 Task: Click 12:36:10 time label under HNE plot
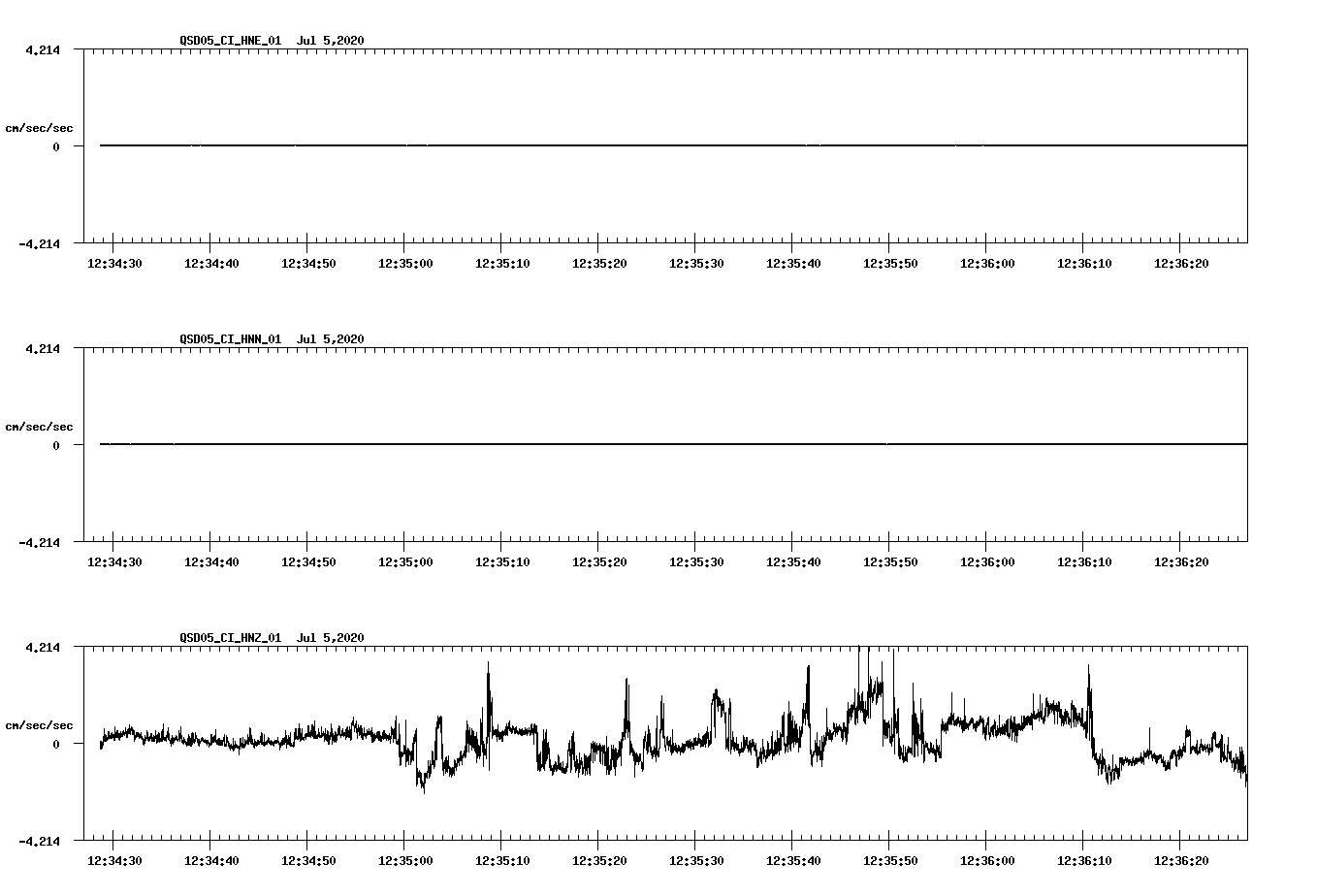(x=1084, y=264)
